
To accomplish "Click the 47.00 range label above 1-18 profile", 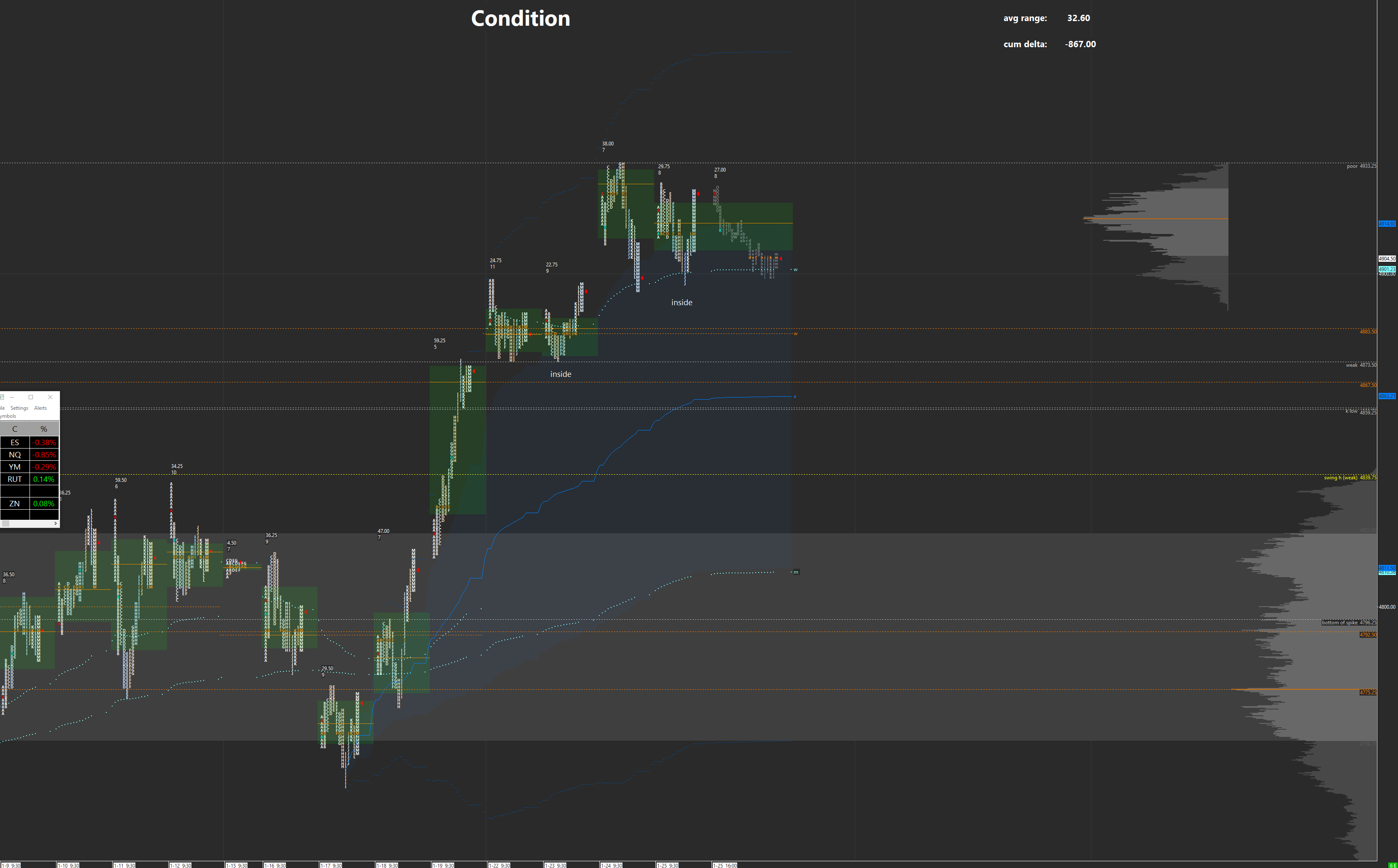I will [x=383, y=531].
